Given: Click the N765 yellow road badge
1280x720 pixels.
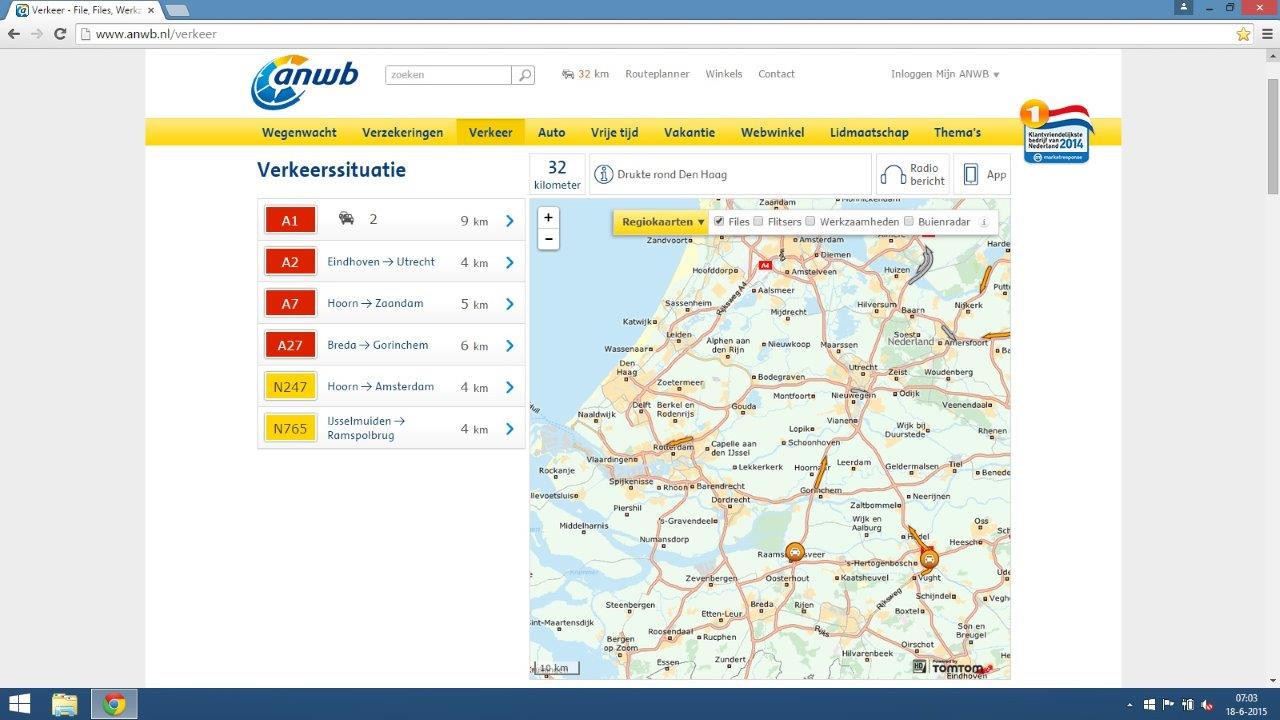Looking at the screenshot, I should 290,429.
